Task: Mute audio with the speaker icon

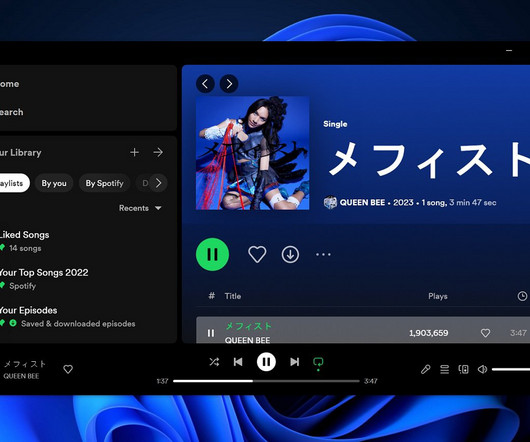Action: point(482,369)
